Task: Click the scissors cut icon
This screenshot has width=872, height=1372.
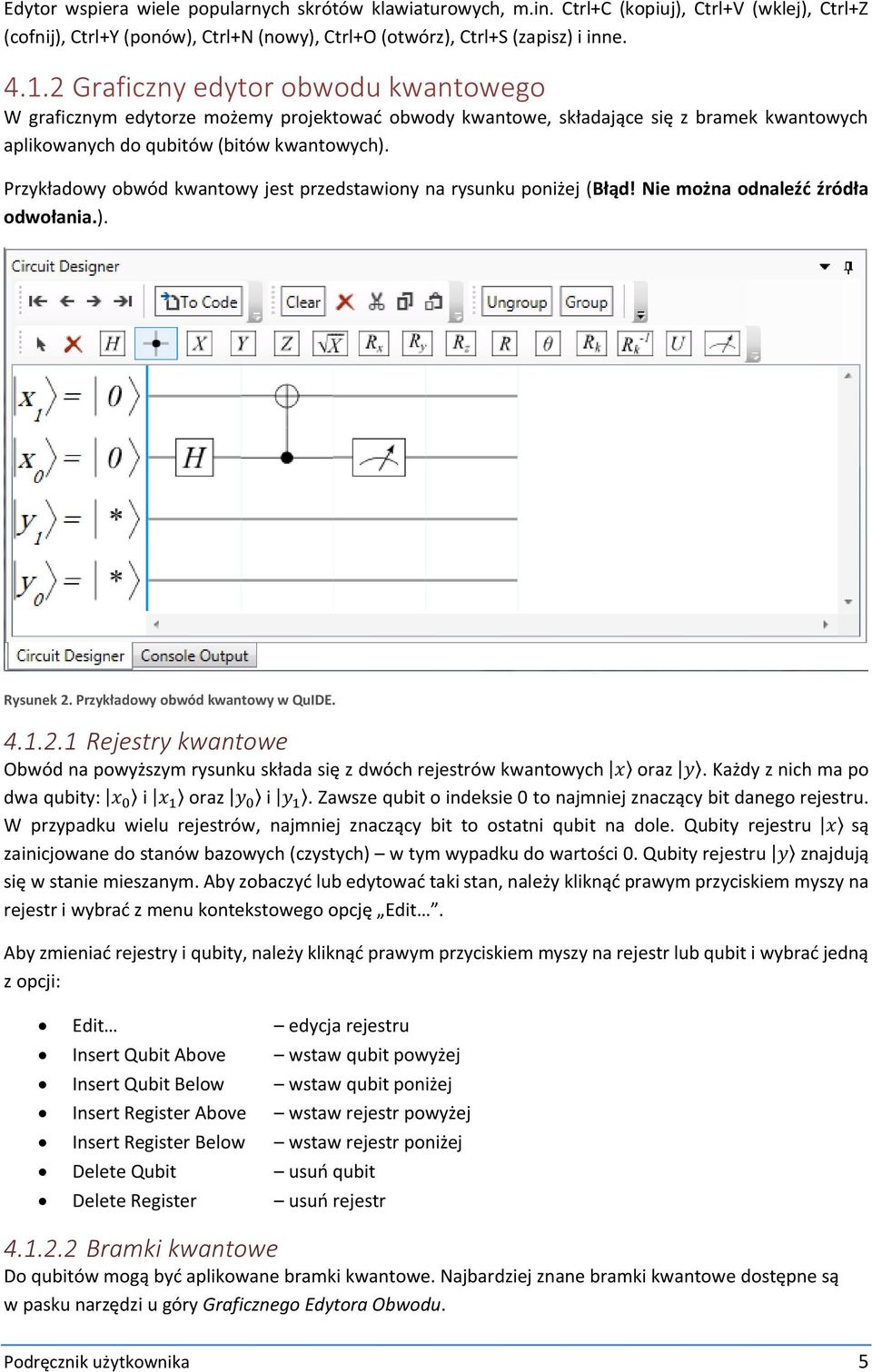Action: [376, 301]
